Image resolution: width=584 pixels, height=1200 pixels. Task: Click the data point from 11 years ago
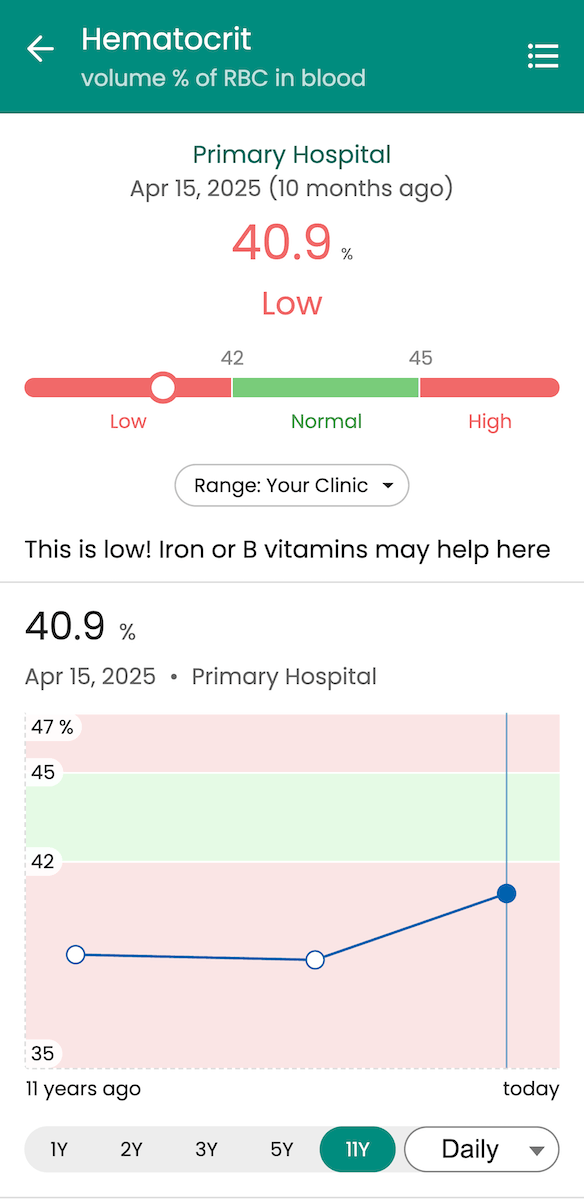pyautogui.click(x=75, y=955)
